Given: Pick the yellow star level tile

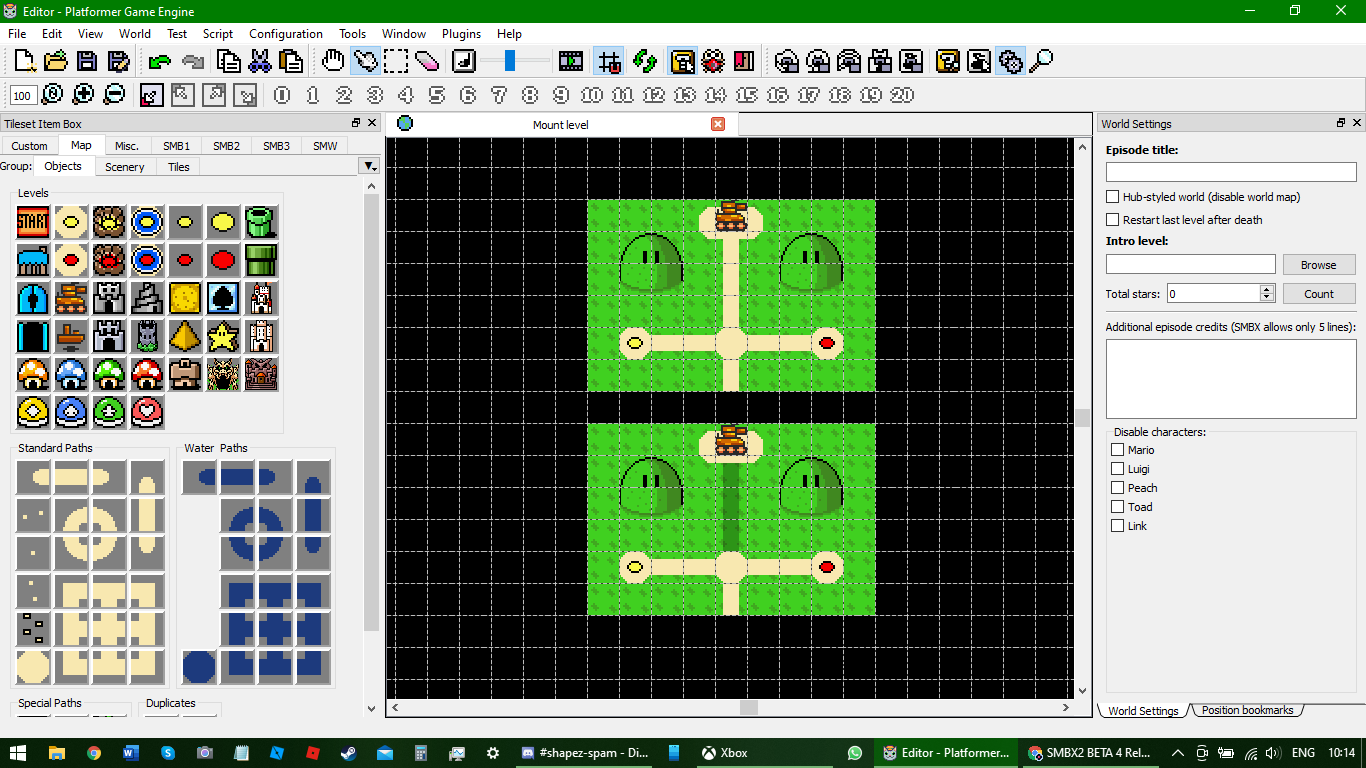Looking at the screenshot, I should (223, 336).
